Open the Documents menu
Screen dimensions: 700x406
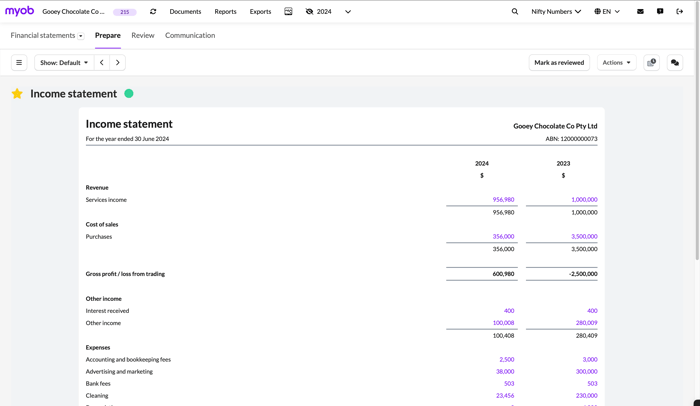(x=185, y=12)
